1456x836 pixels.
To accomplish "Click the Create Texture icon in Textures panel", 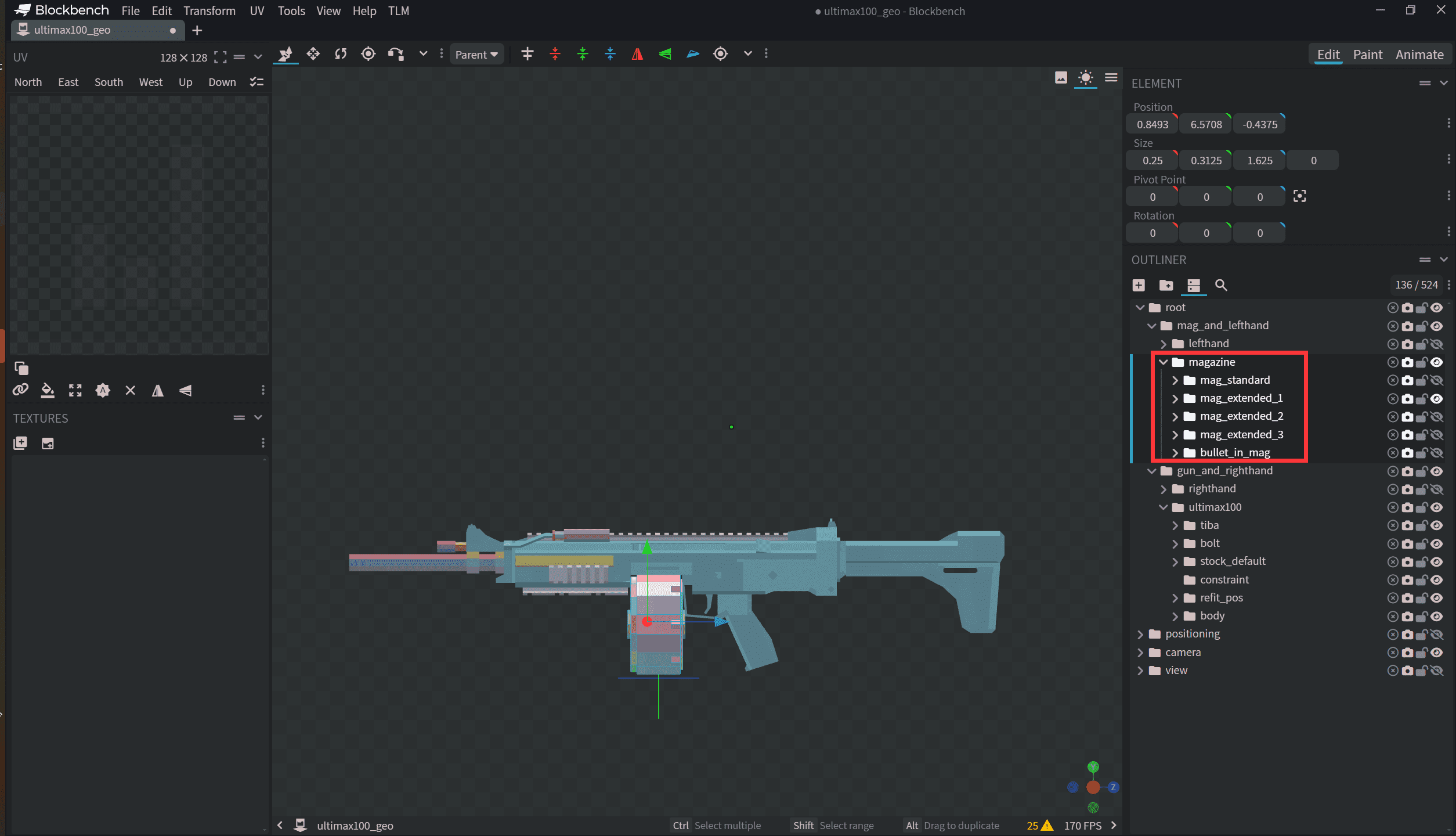I will click(48, 443).
